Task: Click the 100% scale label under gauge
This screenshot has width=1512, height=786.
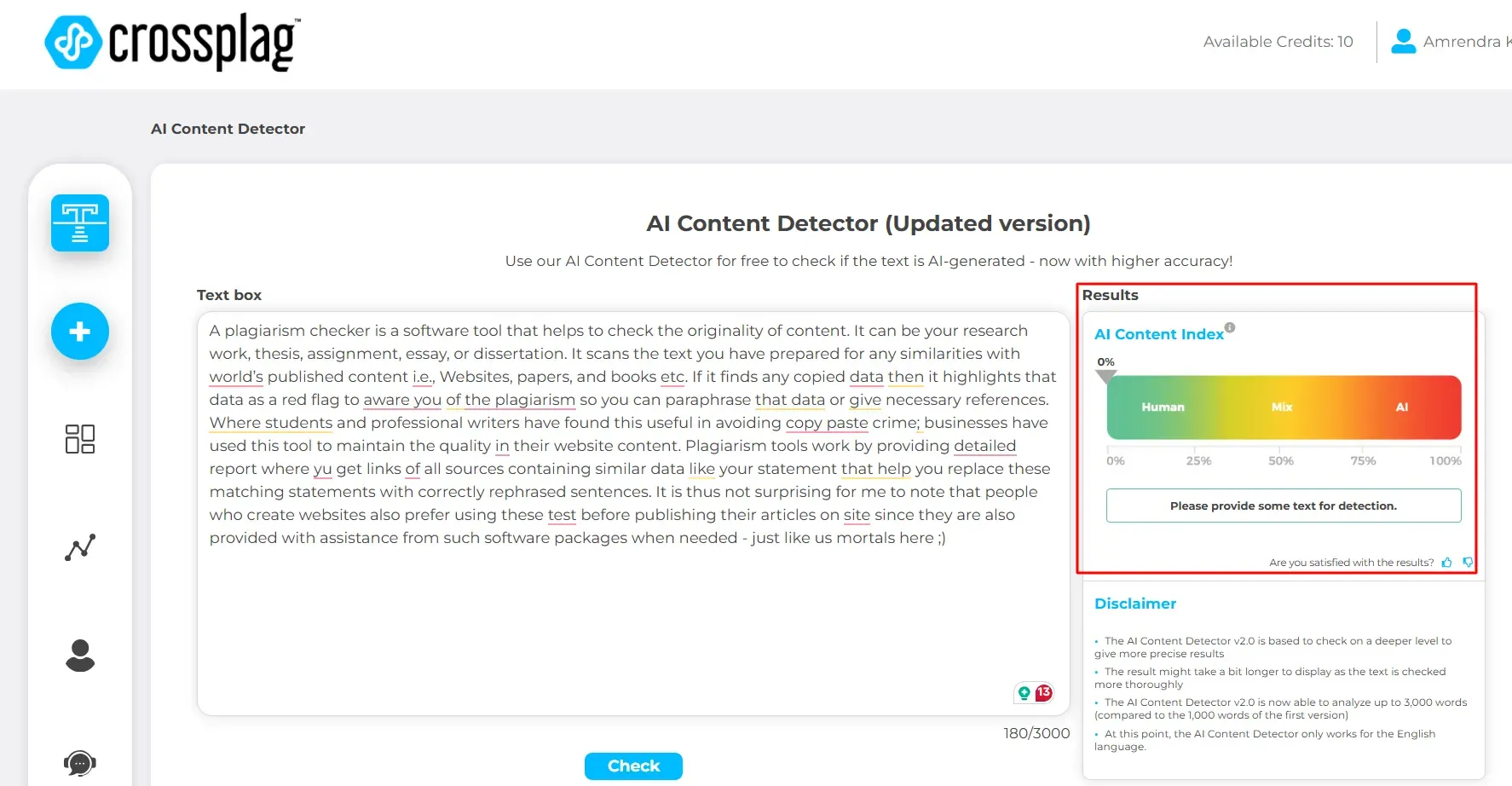Action: tap(1446, 461)
